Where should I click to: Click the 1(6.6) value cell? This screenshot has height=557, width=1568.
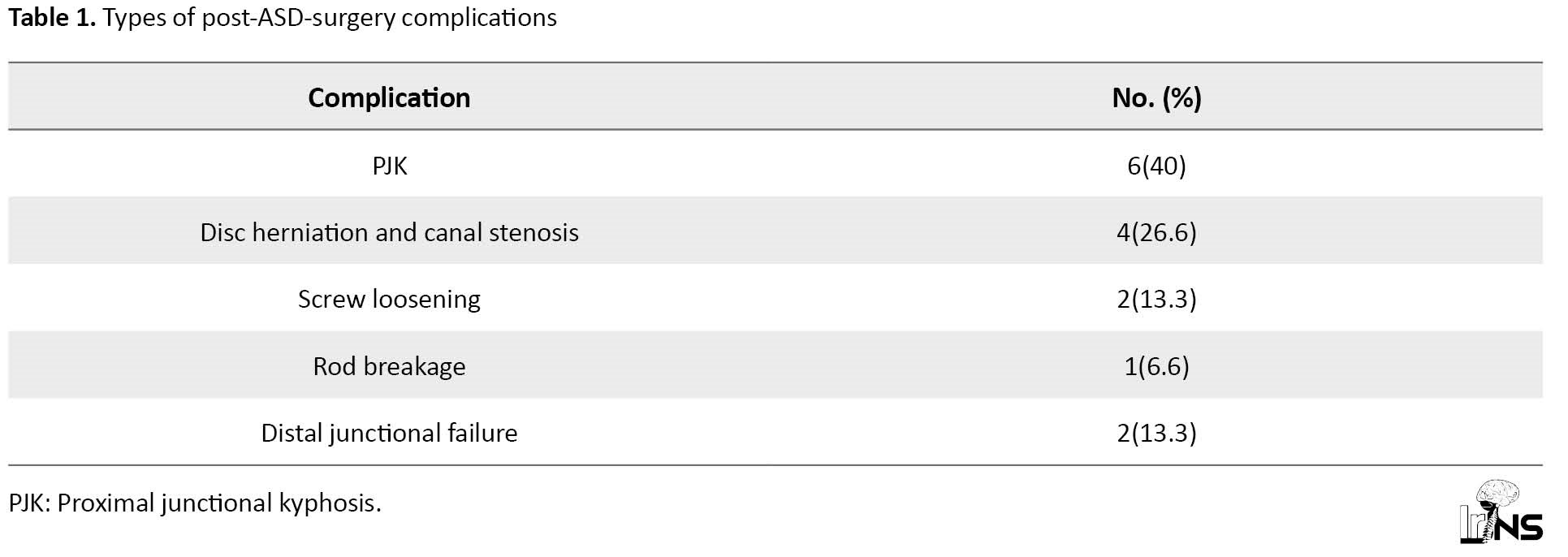pos(1156,366)
